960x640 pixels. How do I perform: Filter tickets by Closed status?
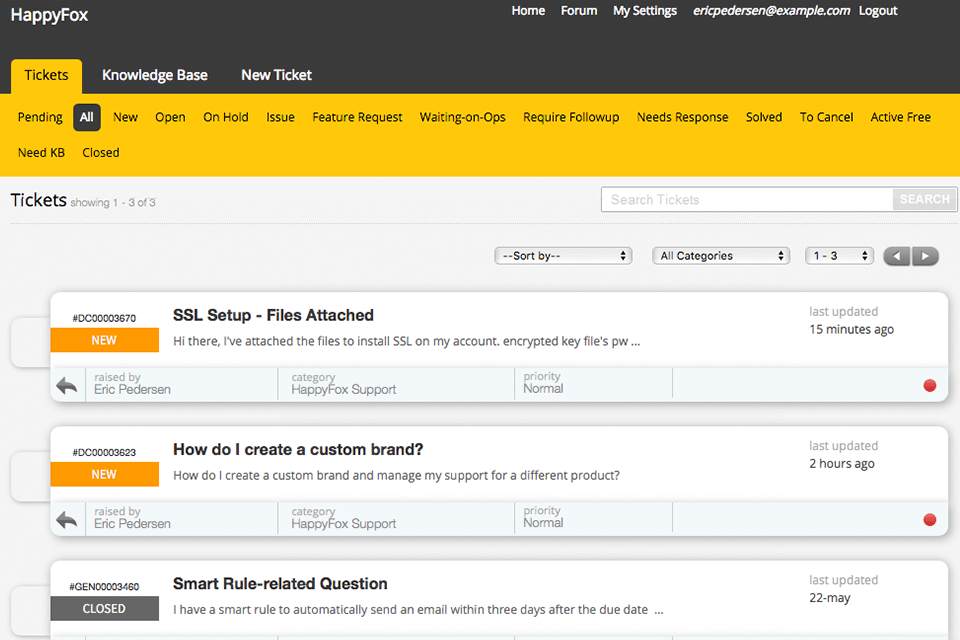point(101,153)
